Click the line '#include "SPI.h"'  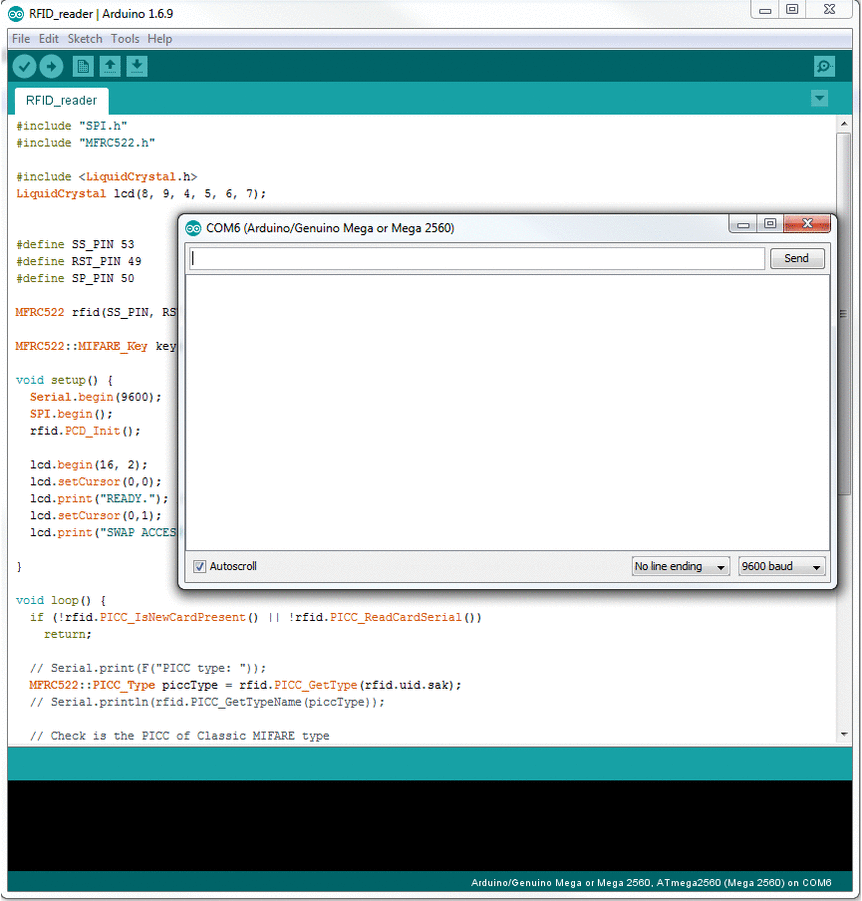click(x=72, y=126)
